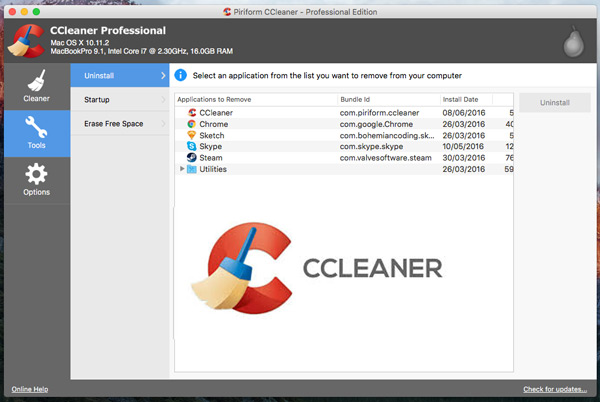Select the Steam application name
600x402 pixels.
(210, 158)
